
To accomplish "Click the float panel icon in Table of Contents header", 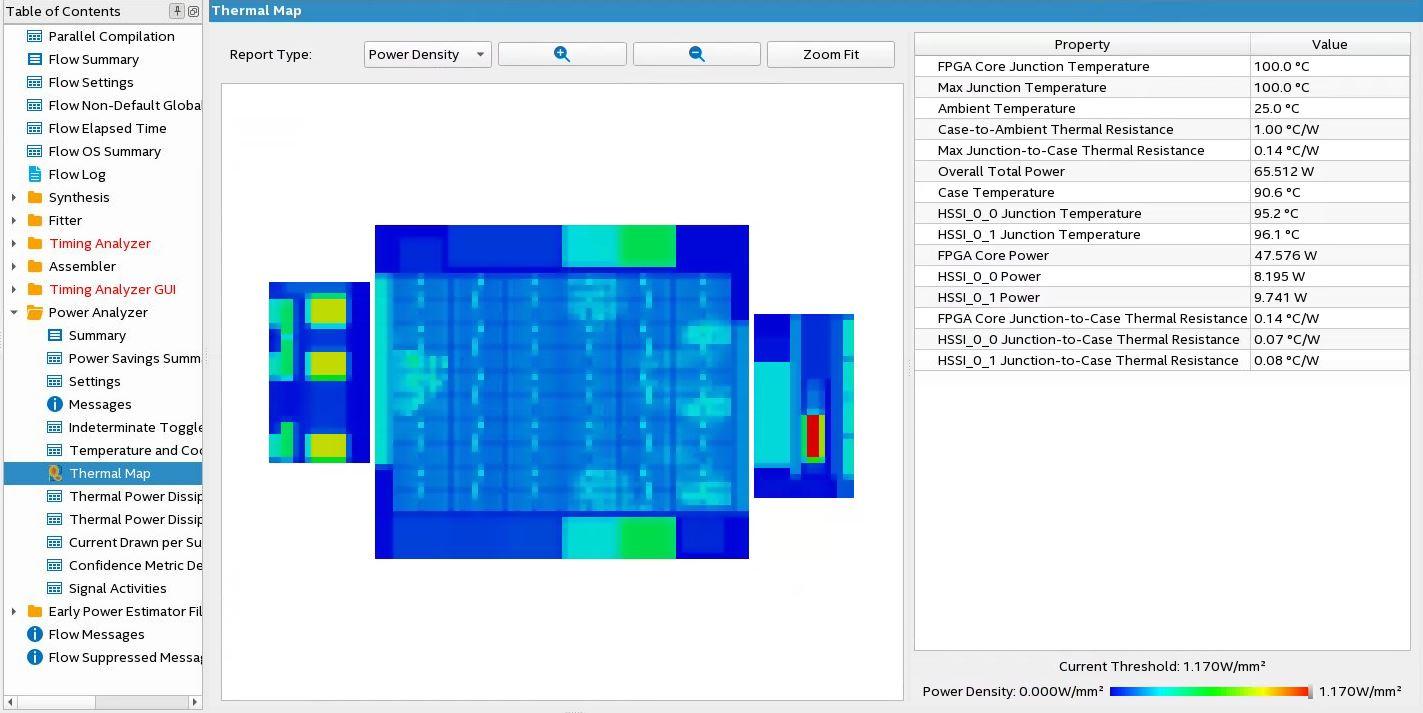I will [193, 11].
